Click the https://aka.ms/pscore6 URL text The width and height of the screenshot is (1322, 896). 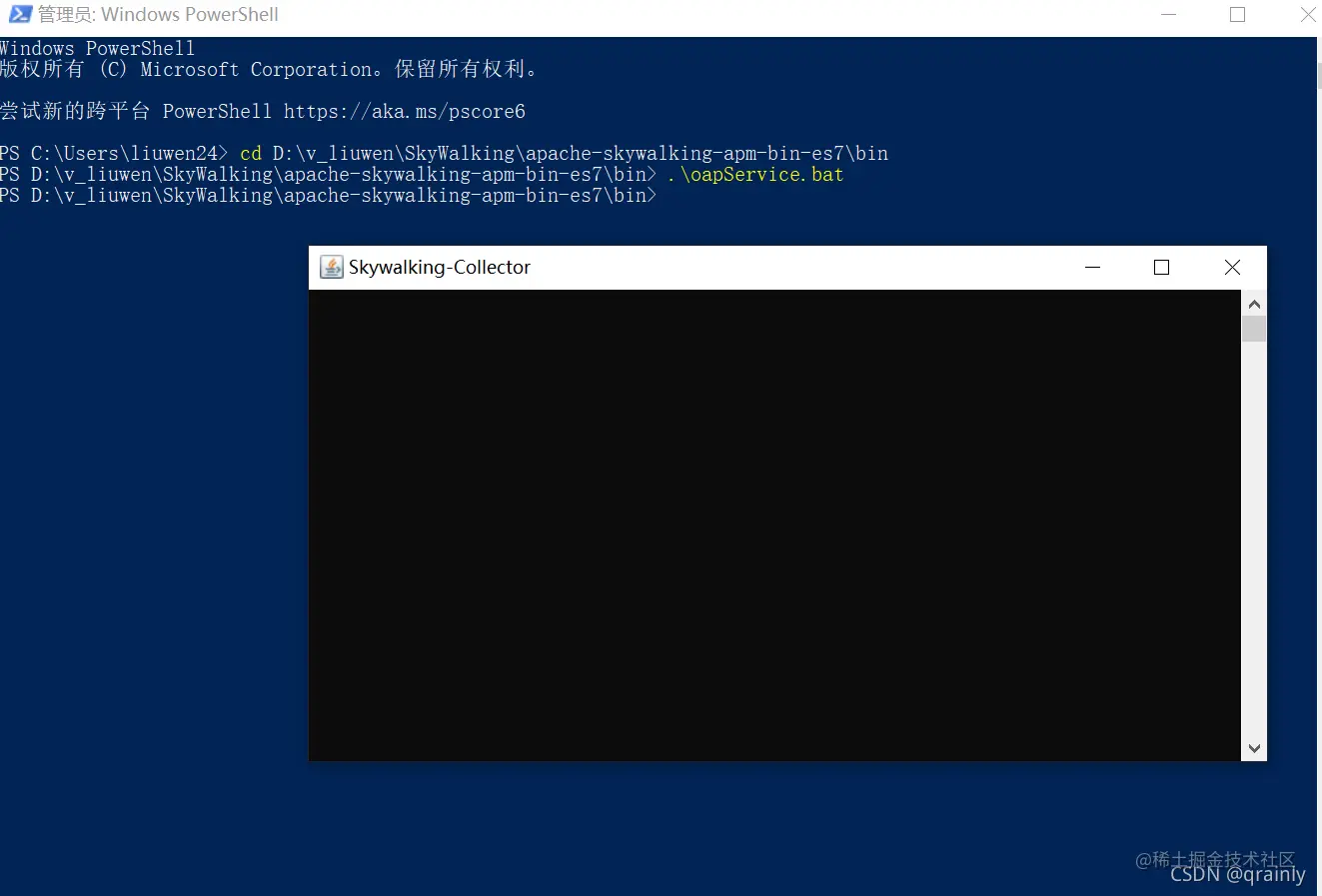click(x=405, y=111)
